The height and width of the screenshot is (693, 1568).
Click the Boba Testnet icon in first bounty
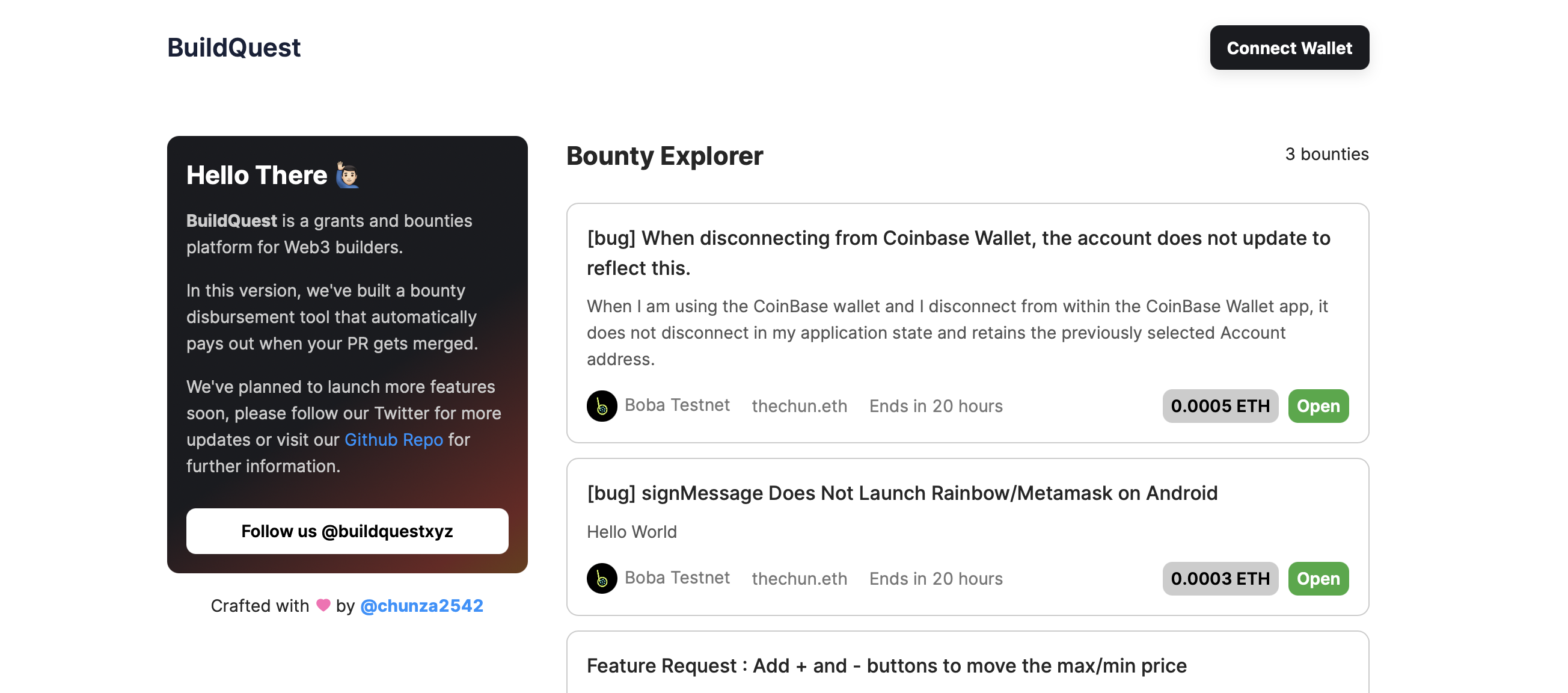(x=601, y=405)
